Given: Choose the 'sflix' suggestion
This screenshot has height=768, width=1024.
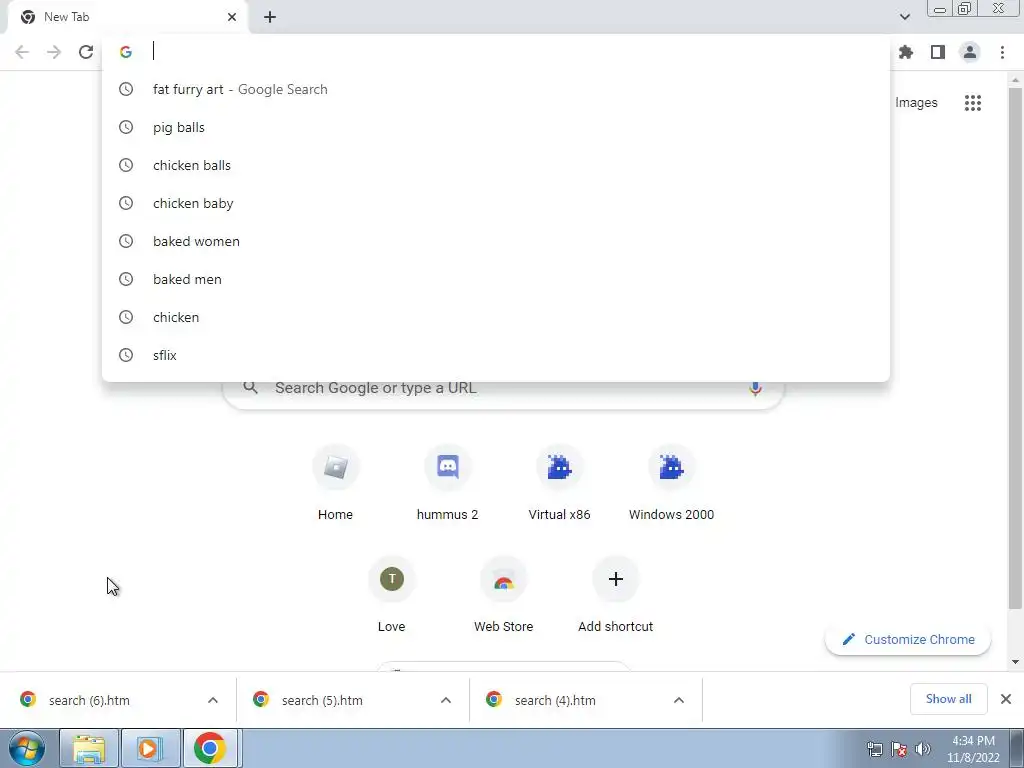Looking at the screenshot, I should point(496,355).
